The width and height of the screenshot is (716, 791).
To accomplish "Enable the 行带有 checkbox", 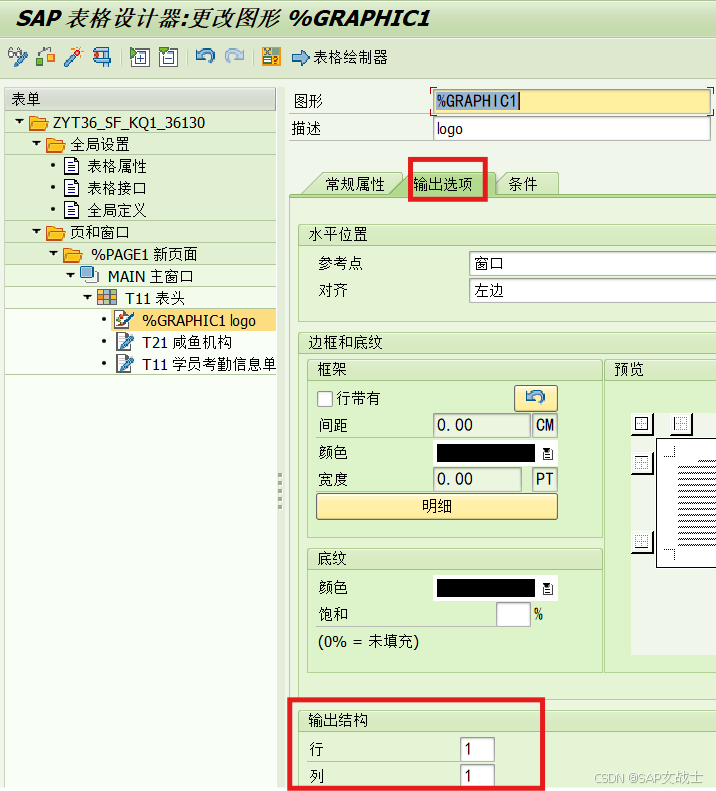I will pos(324,399).
